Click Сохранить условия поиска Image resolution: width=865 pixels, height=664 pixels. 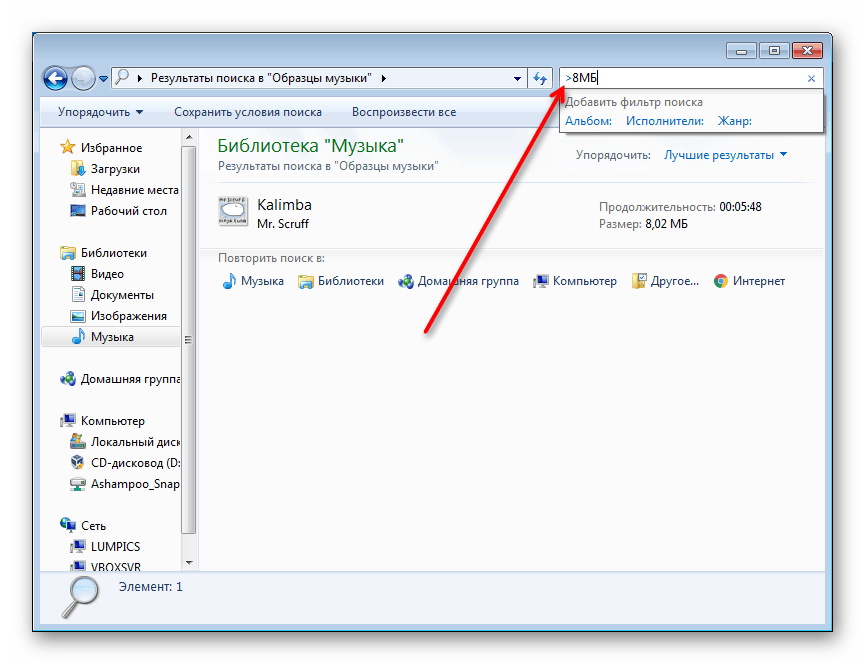pyautogui.click(x=248, y=112)
